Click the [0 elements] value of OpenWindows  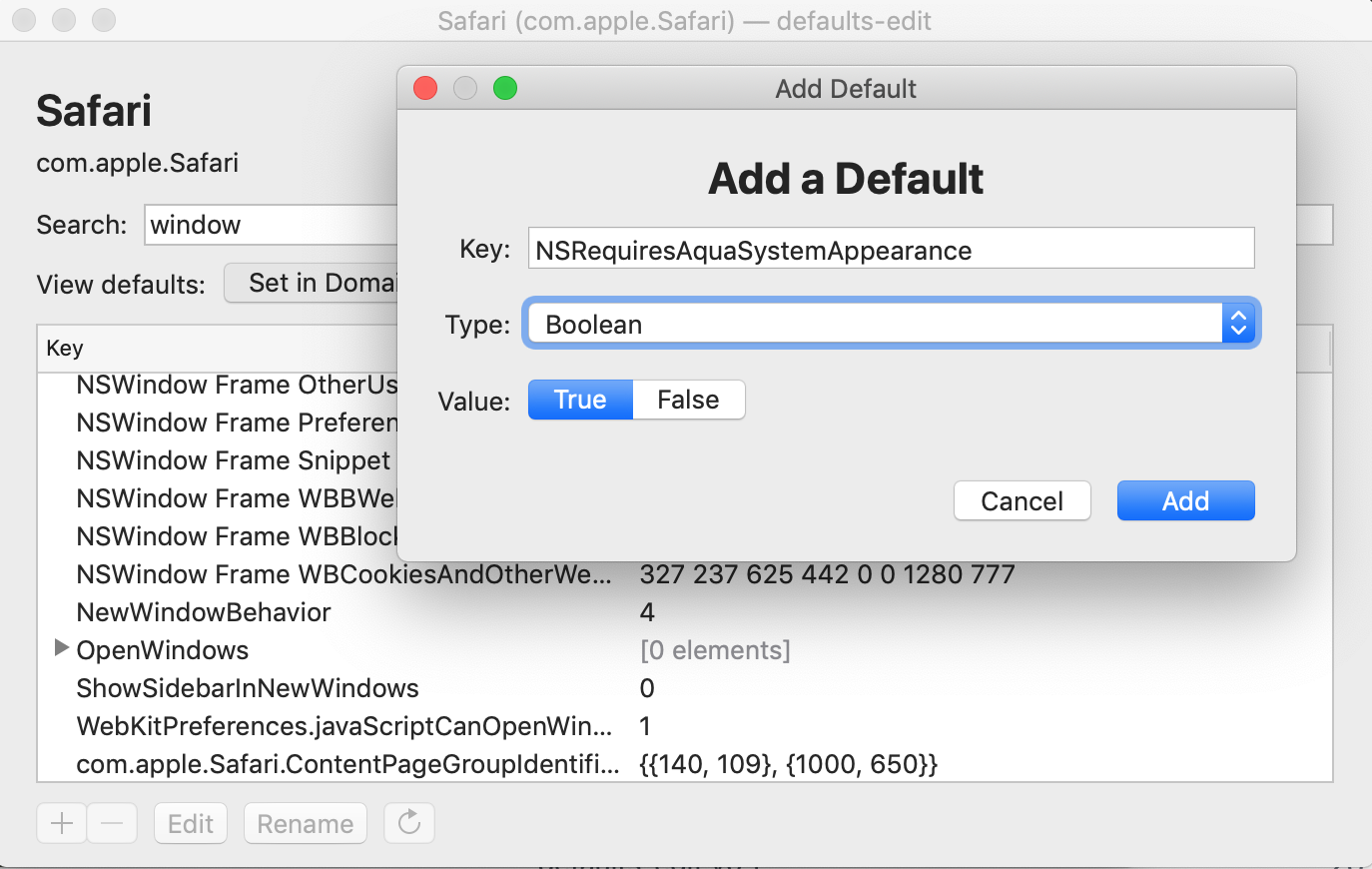pyautogui.click(x=715, y=650)
